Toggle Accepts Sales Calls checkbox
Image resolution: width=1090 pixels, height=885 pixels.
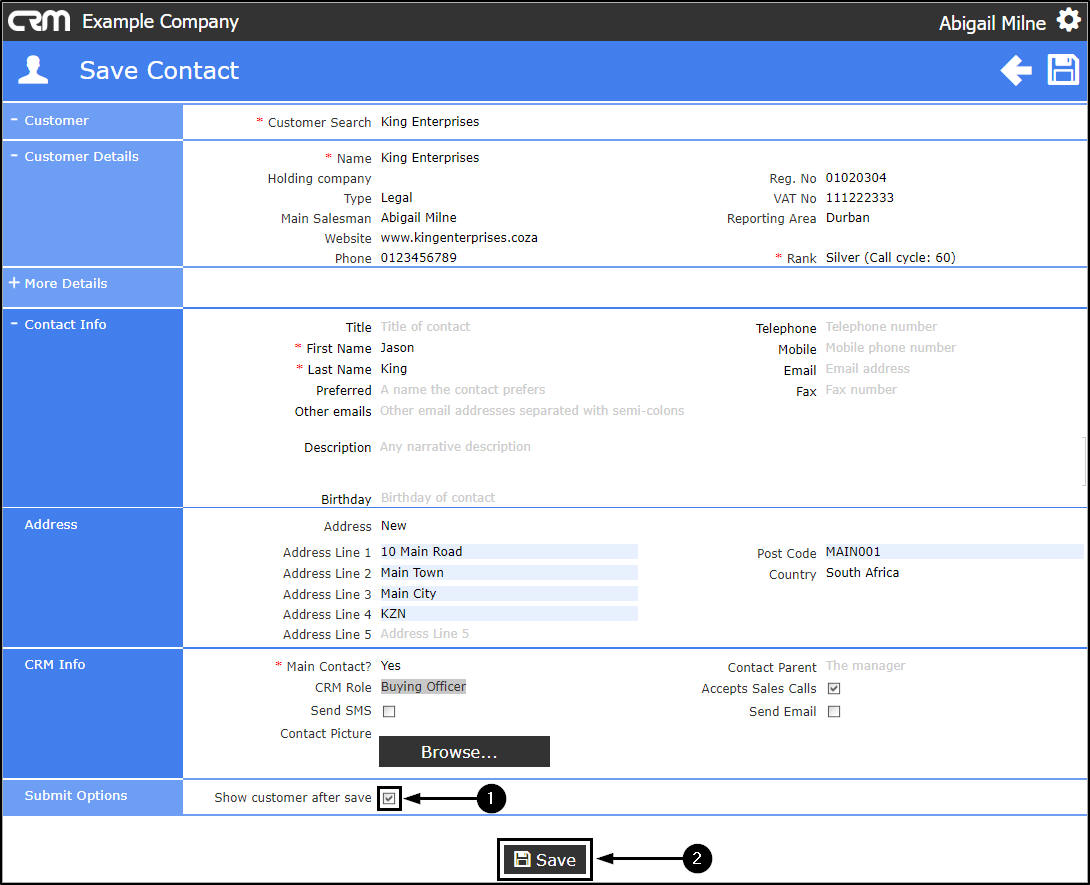(834, 689)
